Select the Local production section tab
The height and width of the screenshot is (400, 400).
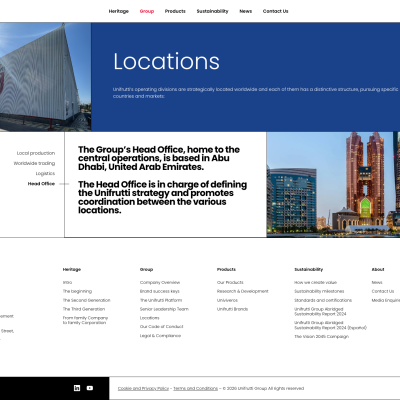tap(36, 153)
